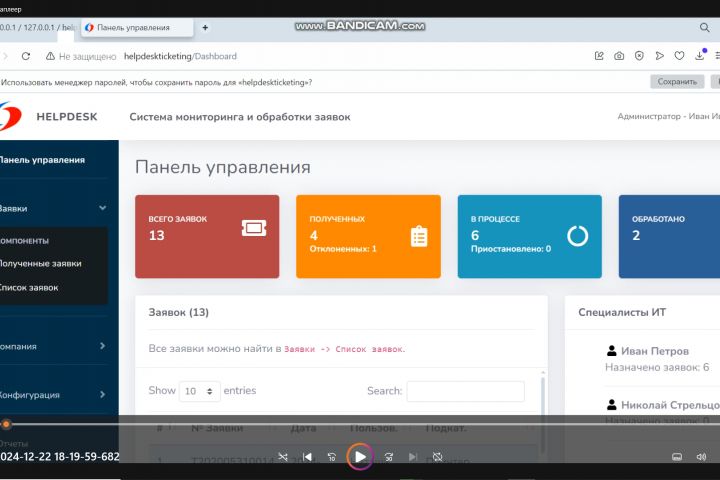The image size is (720, 480).
Task: Click the Заявки -> Список заявок hint text
Action: [344, 349]
